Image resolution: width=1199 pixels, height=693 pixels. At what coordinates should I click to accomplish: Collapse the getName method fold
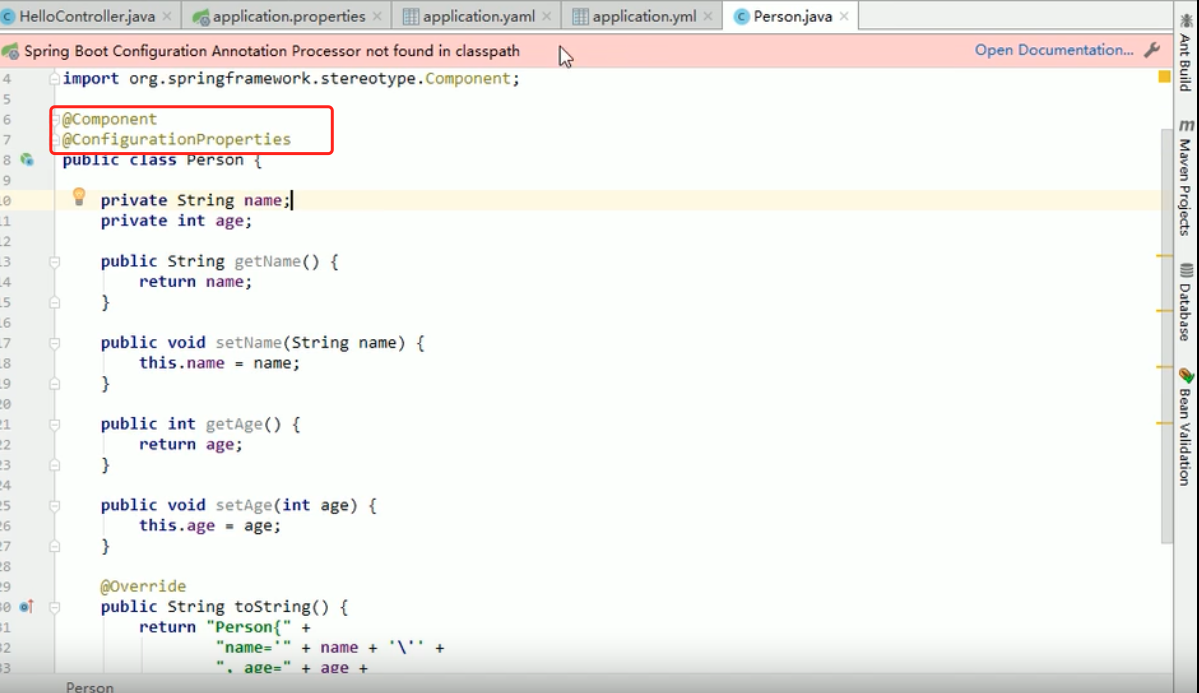click(54, 262)
